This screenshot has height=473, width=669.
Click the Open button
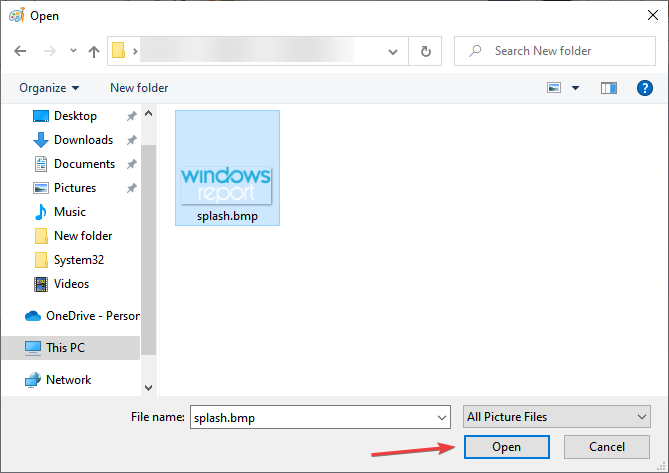(506, 447)
